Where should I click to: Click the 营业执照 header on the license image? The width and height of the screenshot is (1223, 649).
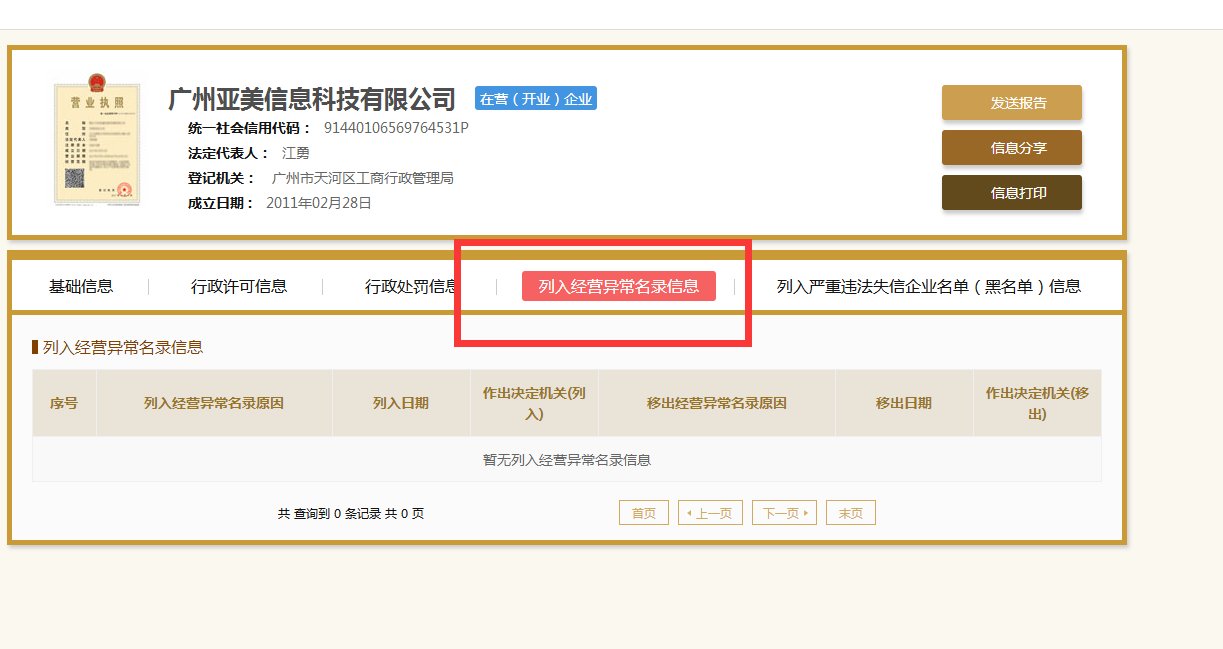click(x=98, y=103)
